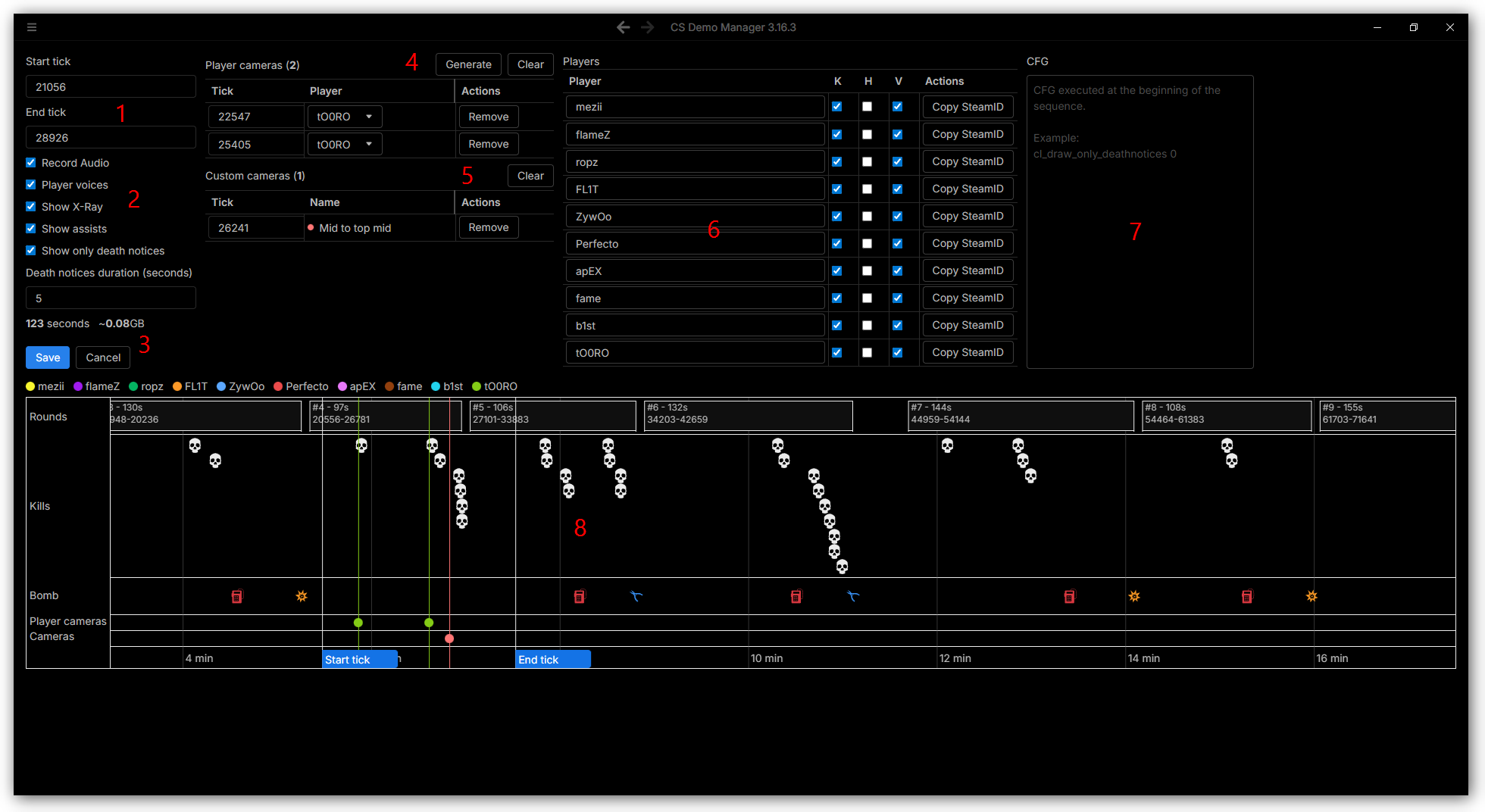Click the Save button
Screen dimensions: 1485x812
pos(47,357)
